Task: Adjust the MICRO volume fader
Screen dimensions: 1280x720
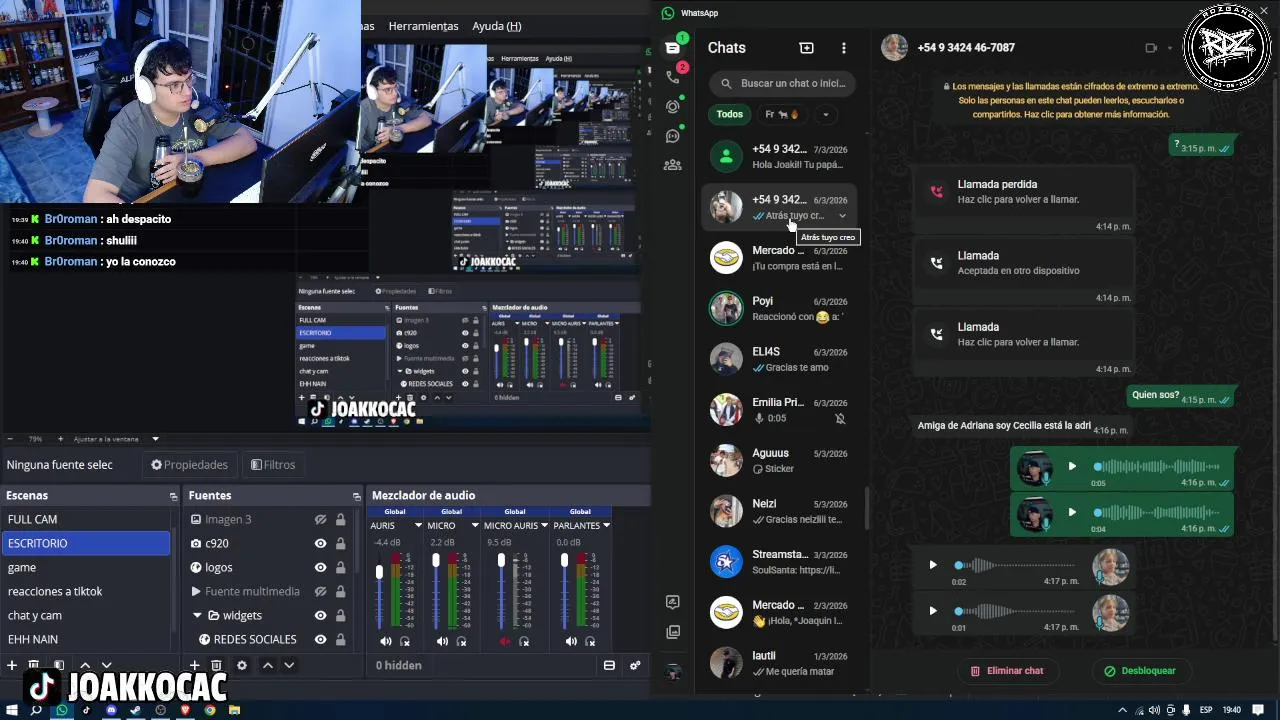Action: 436,562
